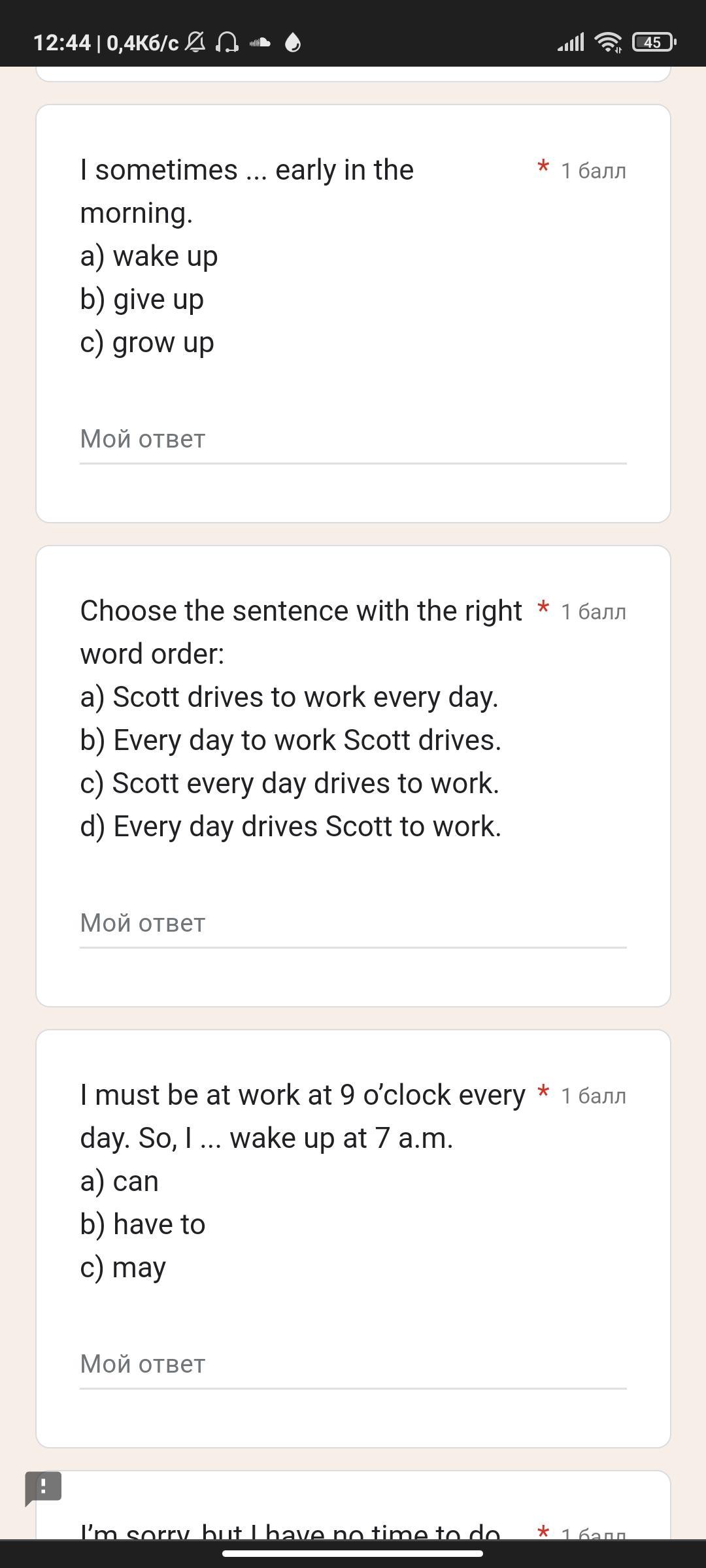
Task: Tap the '1 балл' label on the word order question
Action: tap(593, 612)
